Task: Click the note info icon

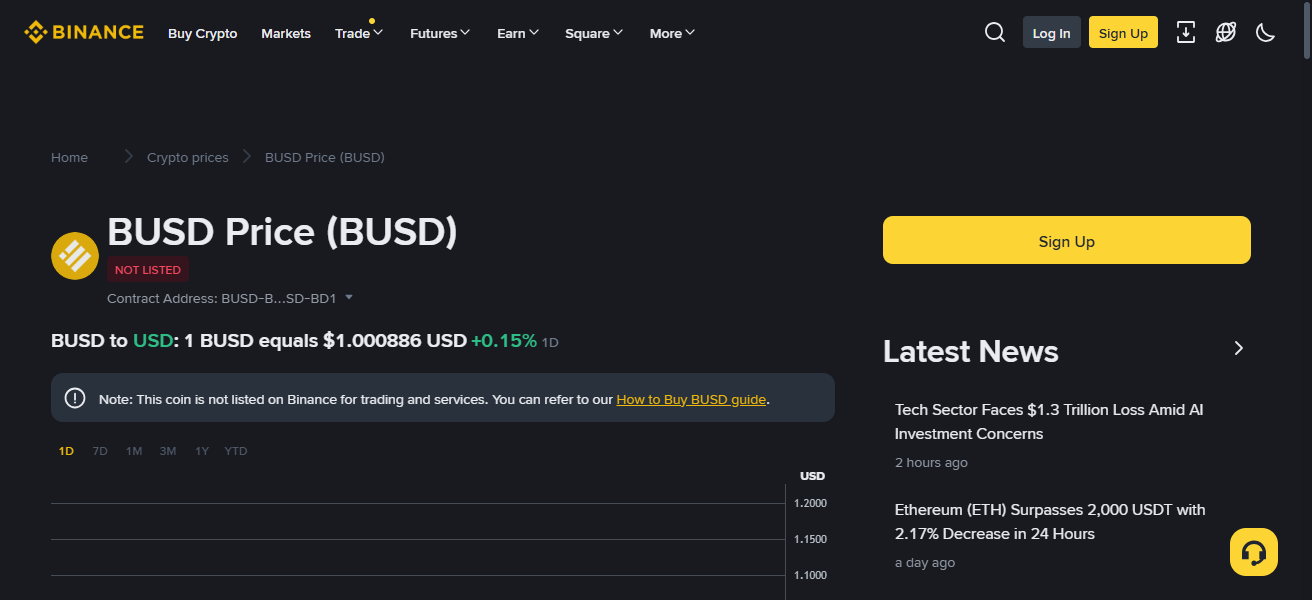Action: pos(74,397)
